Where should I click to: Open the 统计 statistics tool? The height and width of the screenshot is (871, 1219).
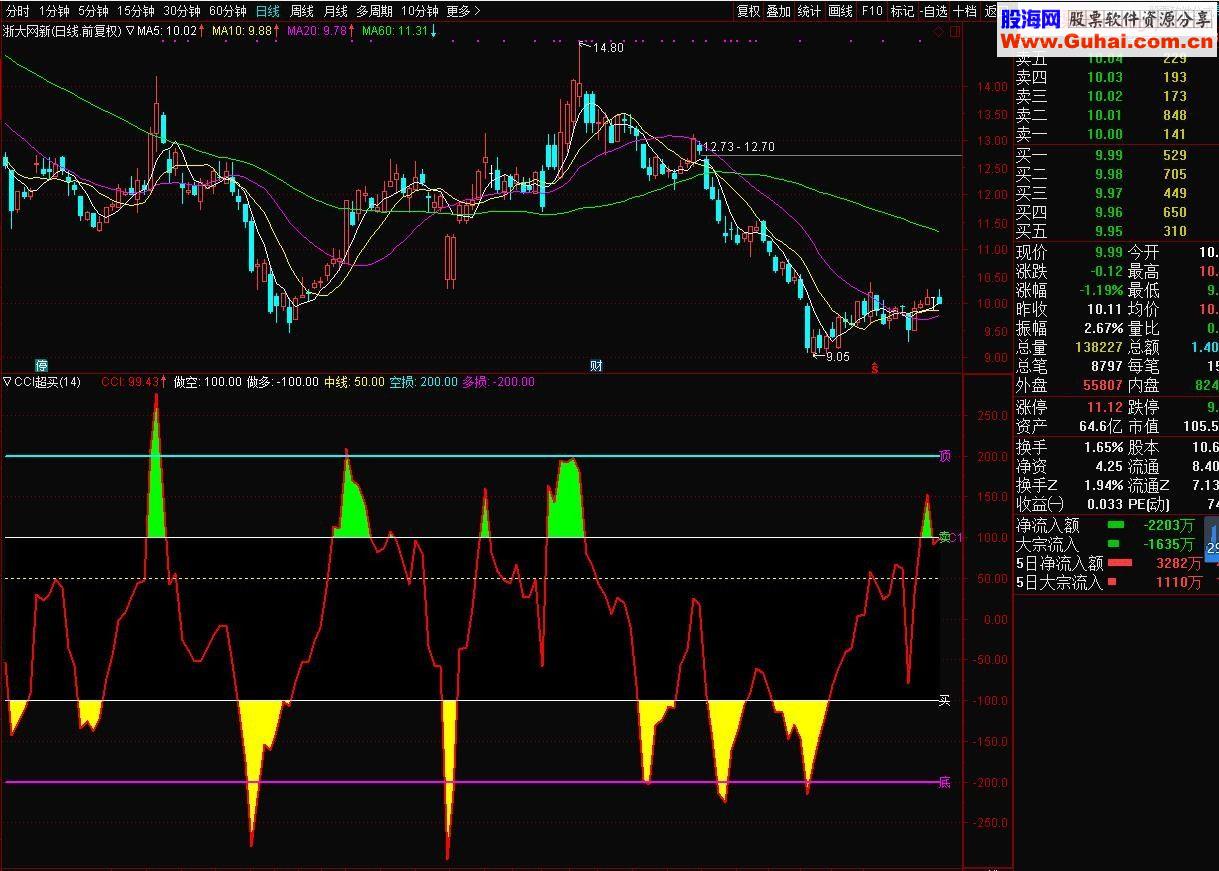809,11
